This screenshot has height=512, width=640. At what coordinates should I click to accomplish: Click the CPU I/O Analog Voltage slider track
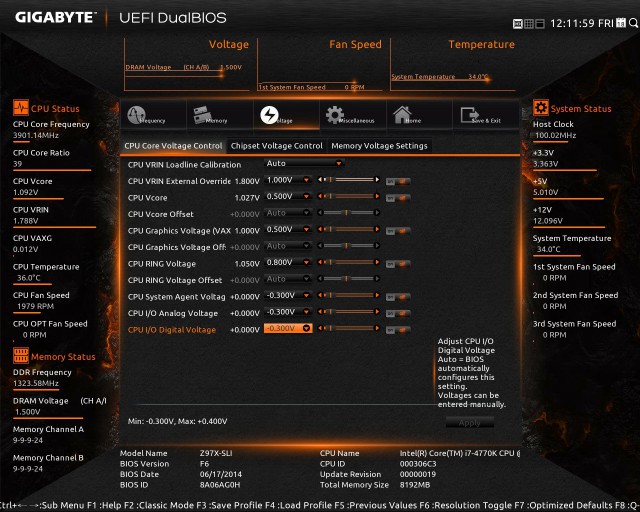coord(349,312)
